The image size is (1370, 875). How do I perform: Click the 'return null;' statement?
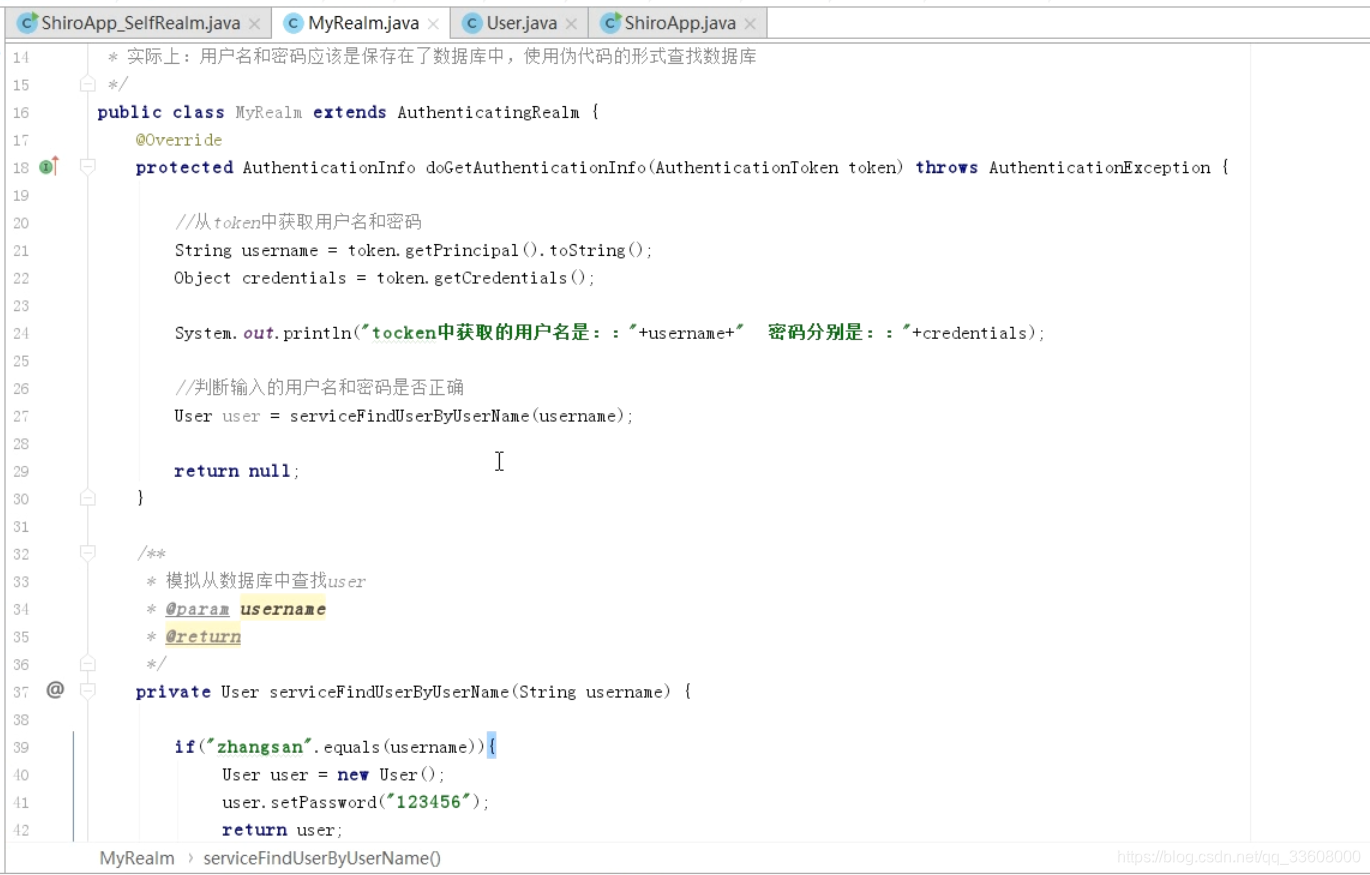pyautogui.click(x=237, y=471)
